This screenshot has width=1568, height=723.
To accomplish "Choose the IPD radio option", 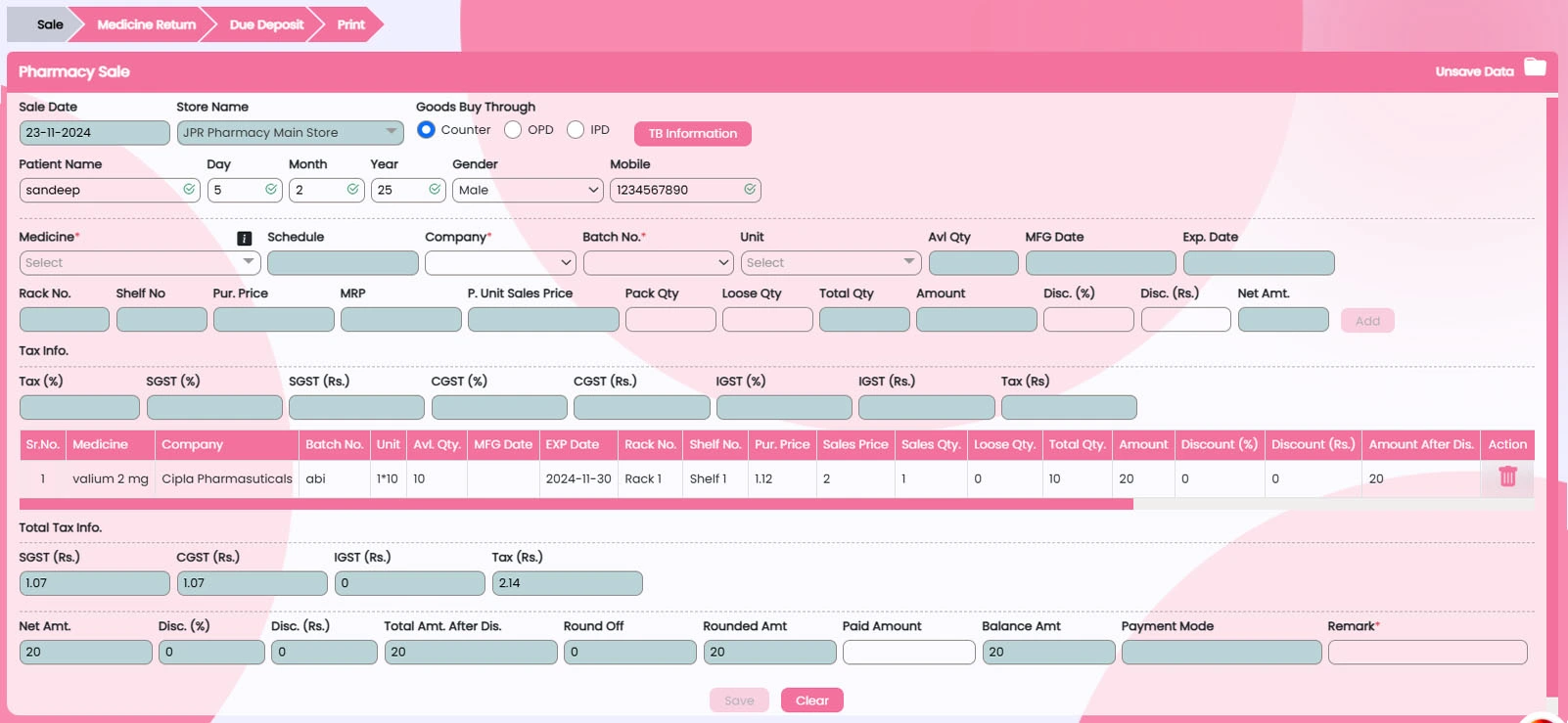I will click(576, 130).
